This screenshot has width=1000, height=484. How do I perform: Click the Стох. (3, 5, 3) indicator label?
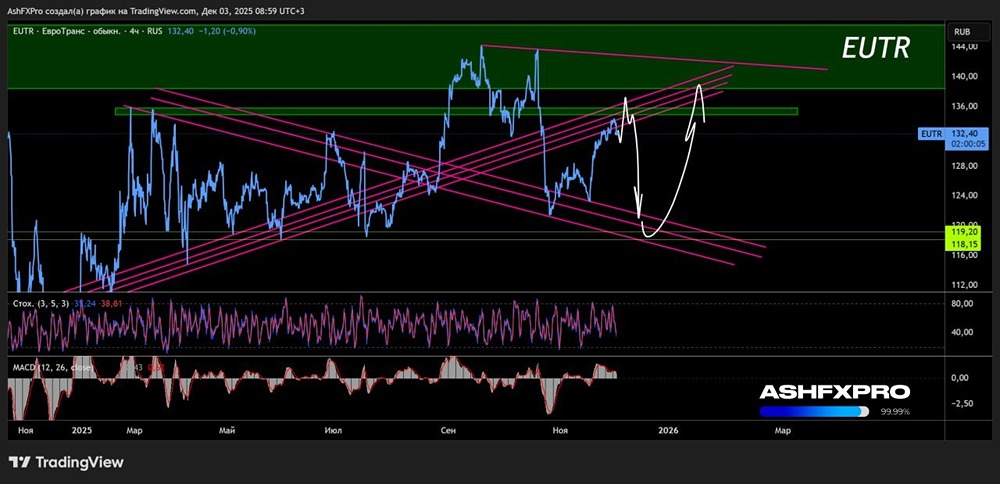[41, 304]
